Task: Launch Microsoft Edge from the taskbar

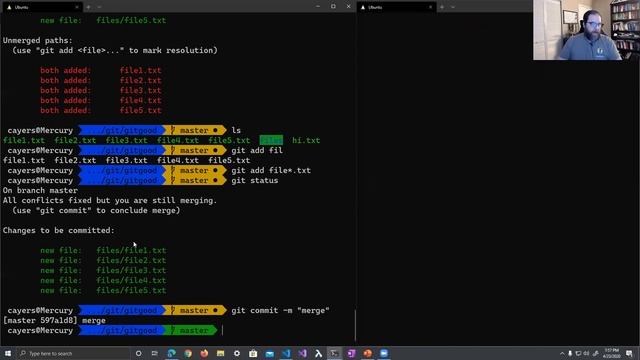Action: coord(171,353)
